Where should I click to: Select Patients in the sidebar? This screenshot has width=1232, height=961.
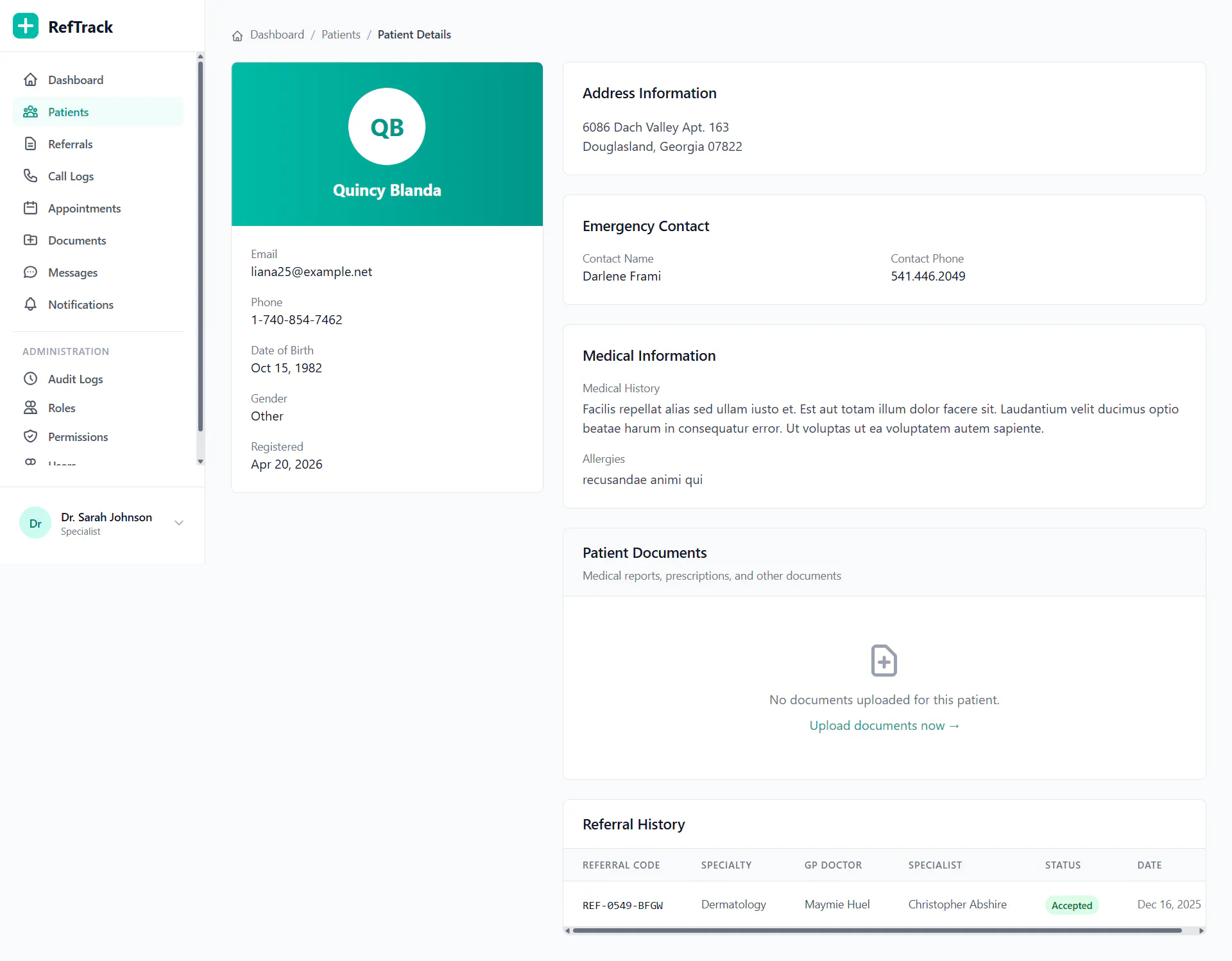pyautogui.click(x=98, y=112)
